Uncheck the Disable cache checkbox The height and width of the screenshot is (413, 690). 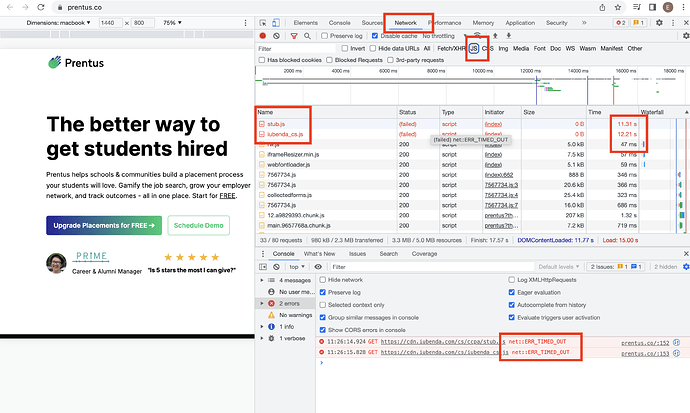click(375, 36)
